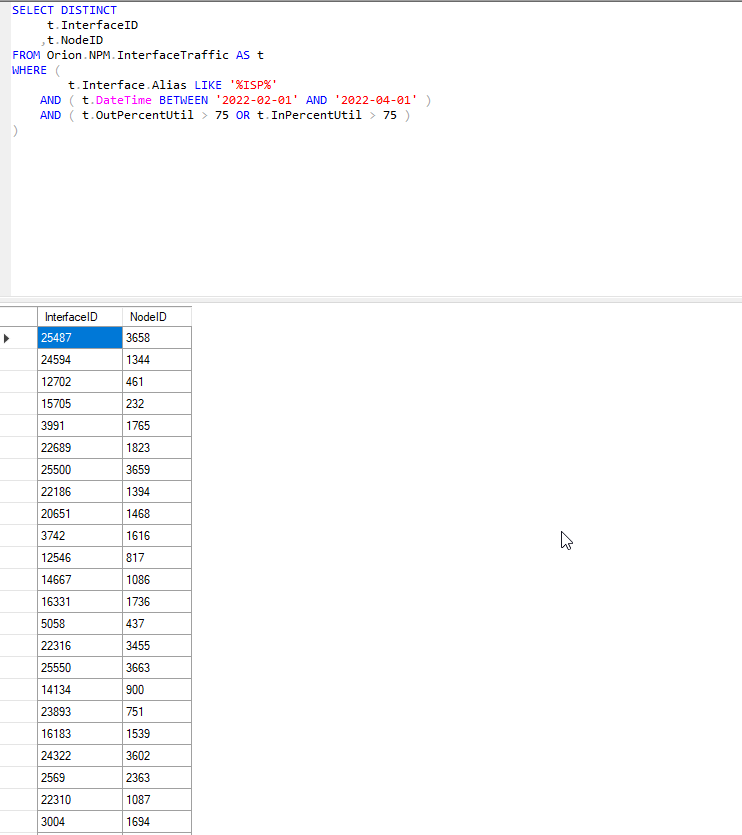
Task: Select InterfaceID cell 5058
Action: click(x=80, y=624)
